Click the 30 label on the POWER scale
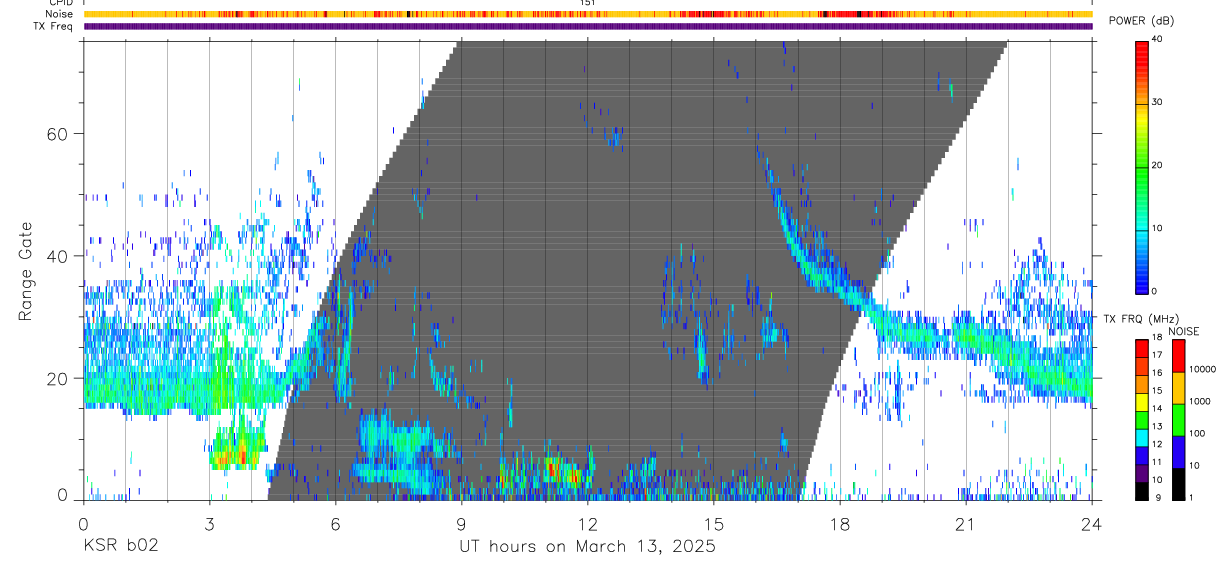Viewport: 1228px width, 567px height. 1158,103
